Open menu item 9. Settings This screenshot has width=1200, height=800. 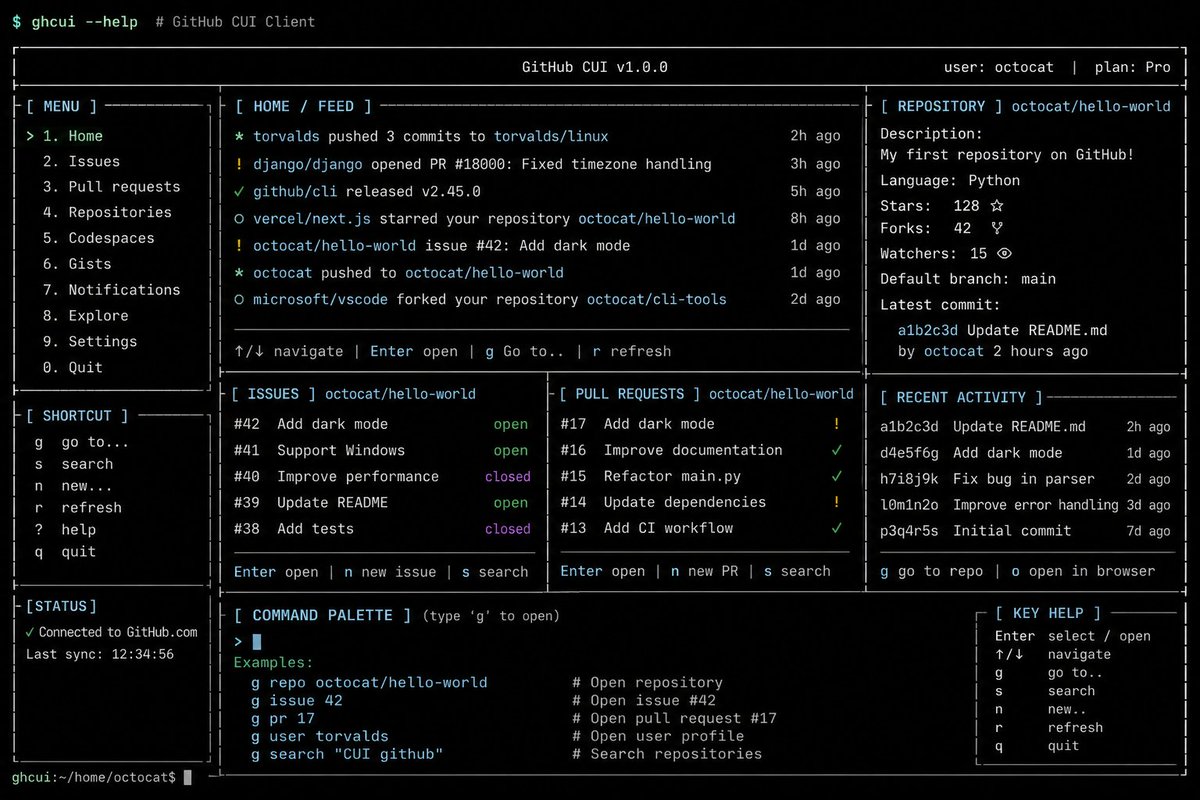tap(90, 341)
